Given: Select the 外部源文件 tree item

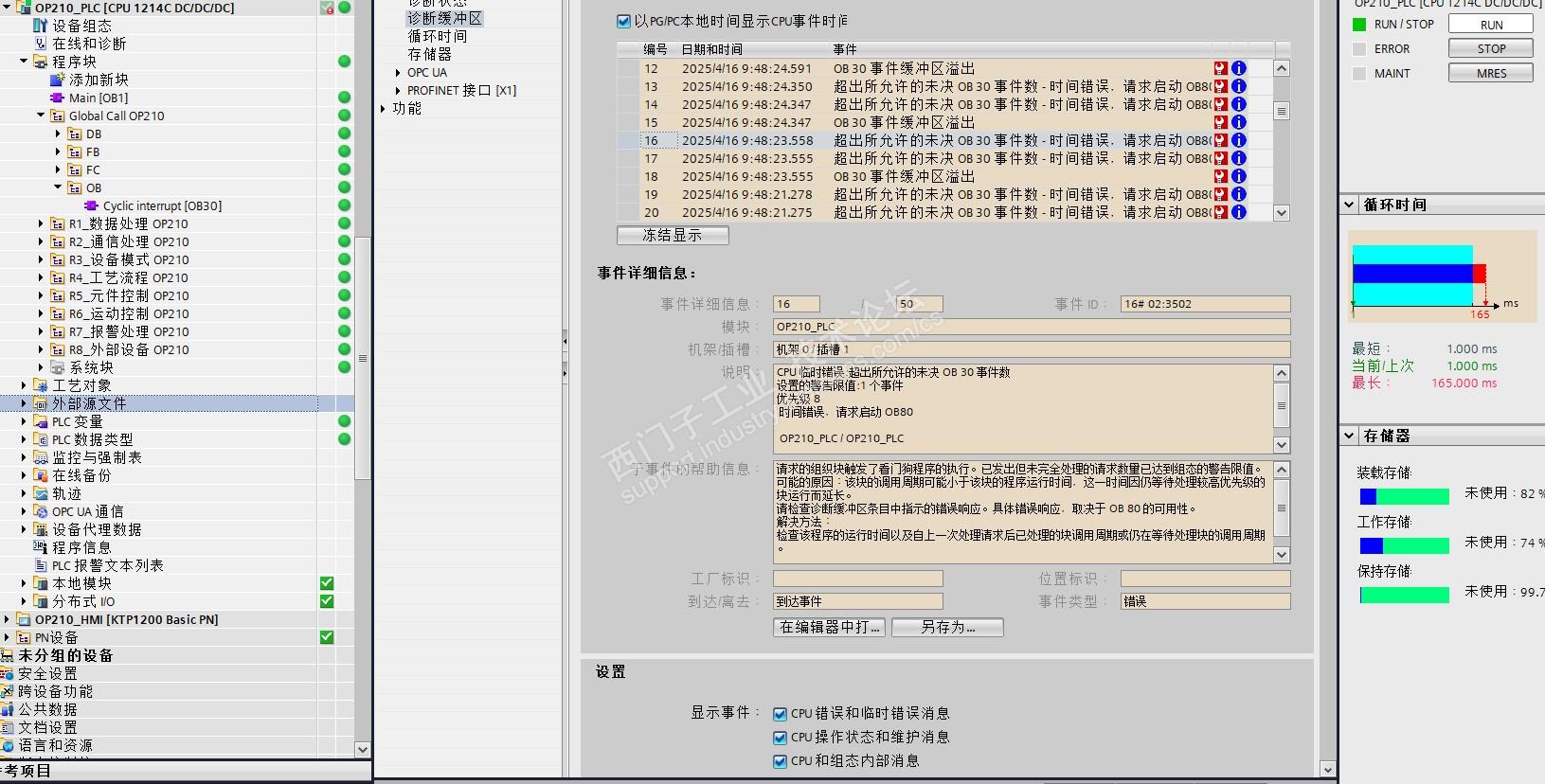Looking at the screenshot, I should [x=89, y=403].
